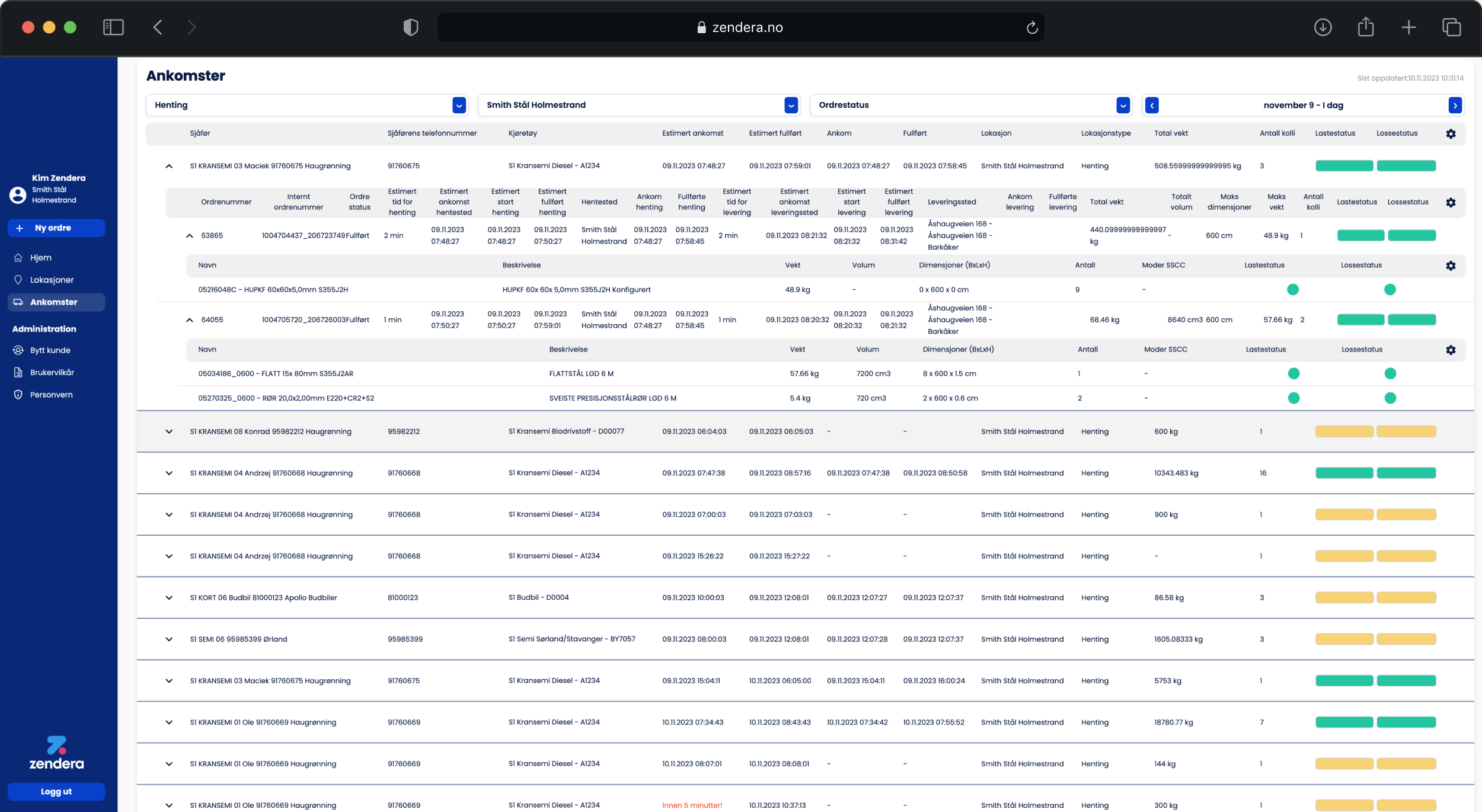
Task: Click the Logg ut button
Action: (x=56, y=791)
